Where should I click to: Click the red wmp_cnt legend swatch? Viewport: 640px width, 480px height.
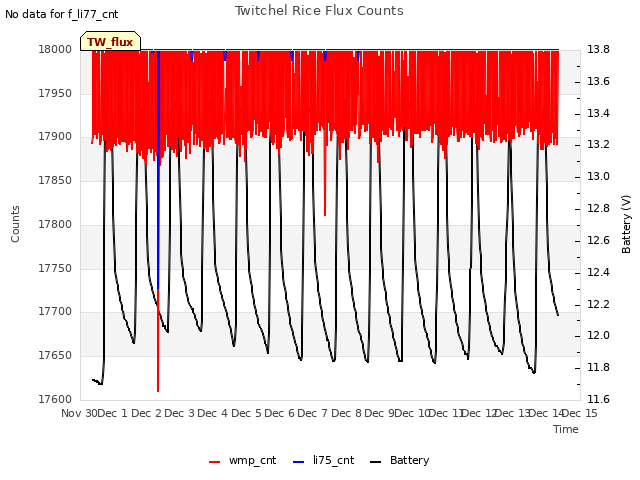214,462
